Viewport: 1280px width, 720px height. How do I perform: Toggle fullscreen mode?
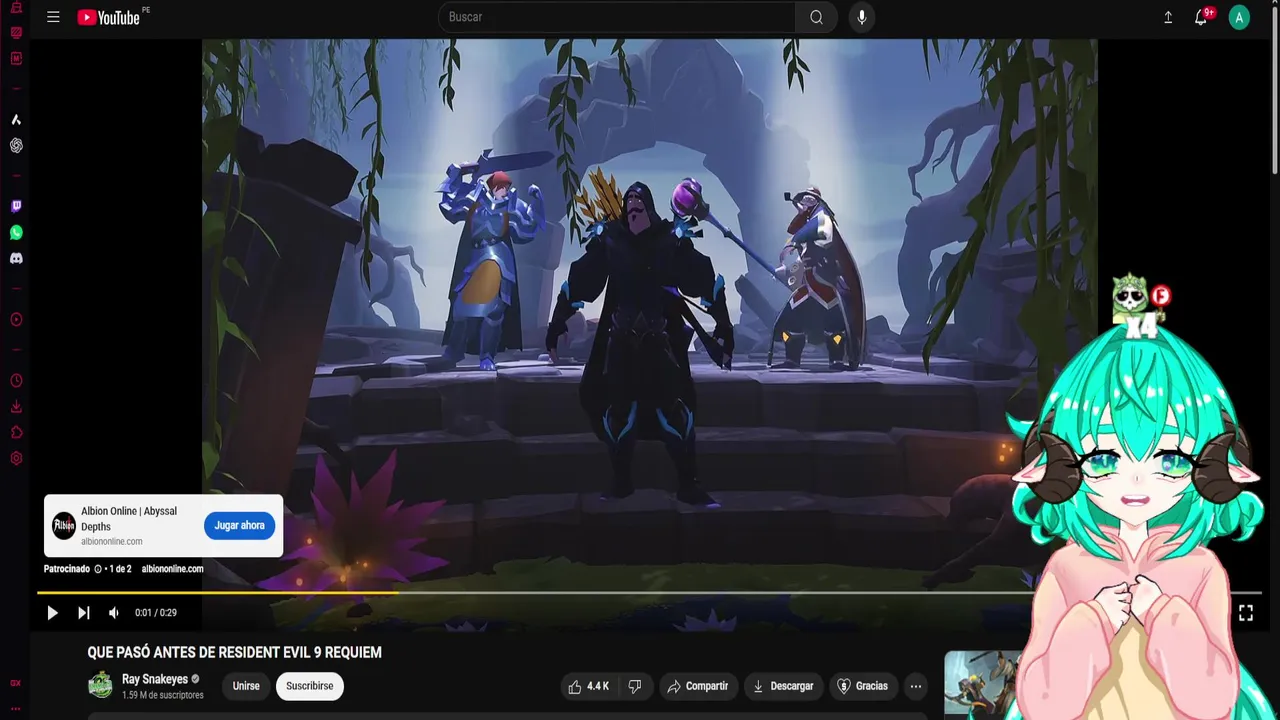[1246, 613]
